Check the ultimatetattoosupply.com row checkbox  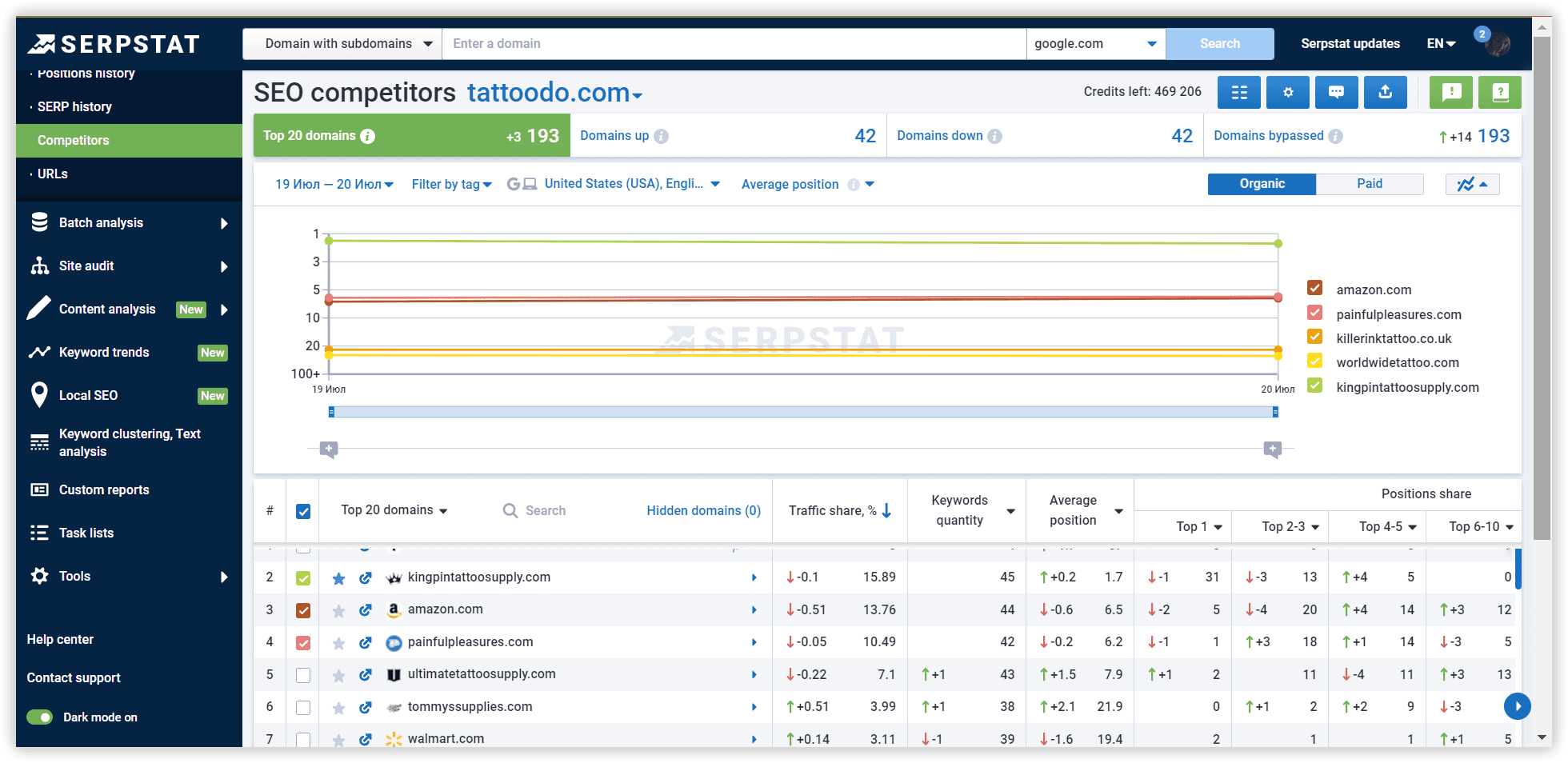pyautogui.click(x=303, y=675)
